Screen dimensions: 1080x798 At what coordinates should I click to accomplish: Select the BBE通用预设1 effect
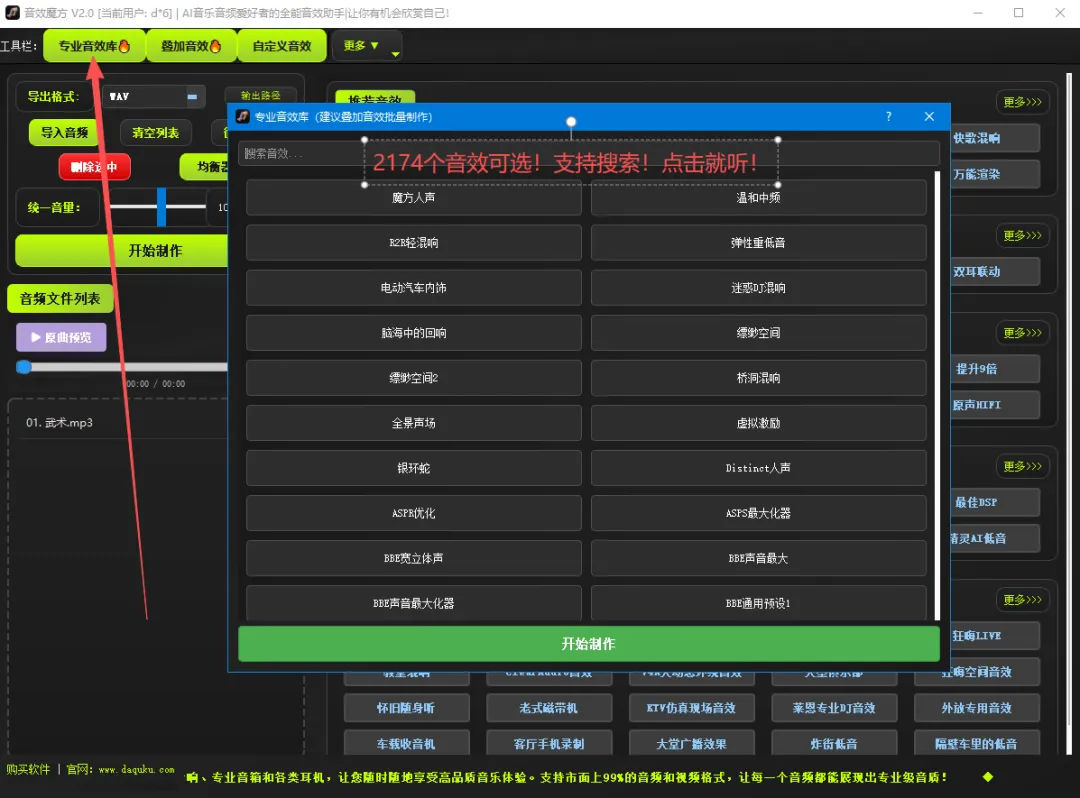(758, 604)
